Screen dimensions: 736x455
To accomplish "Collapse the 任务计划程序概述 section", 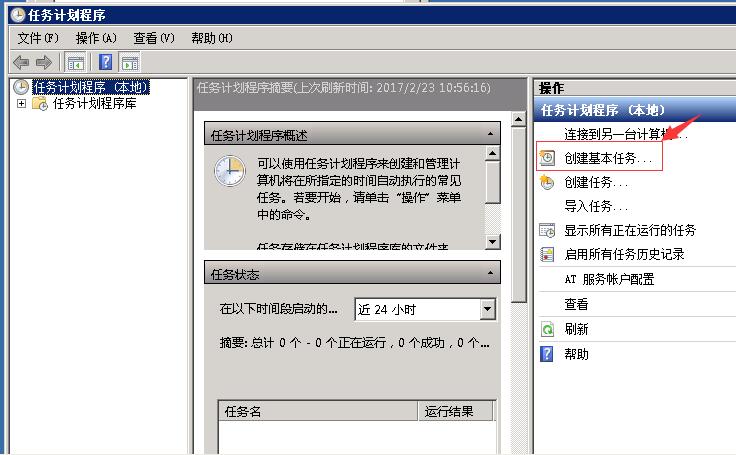I will pyautogui.click(x=490, y=135).
